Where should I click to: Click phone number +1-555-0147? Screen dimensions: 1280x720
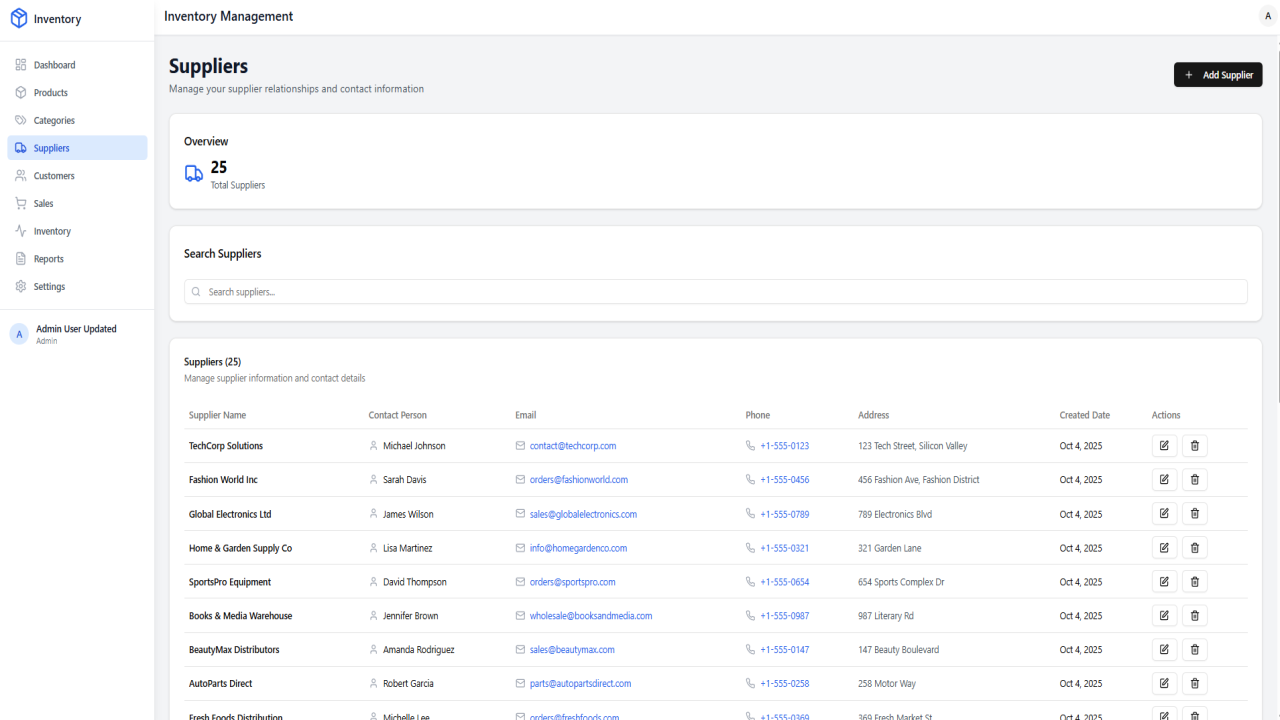785,650
